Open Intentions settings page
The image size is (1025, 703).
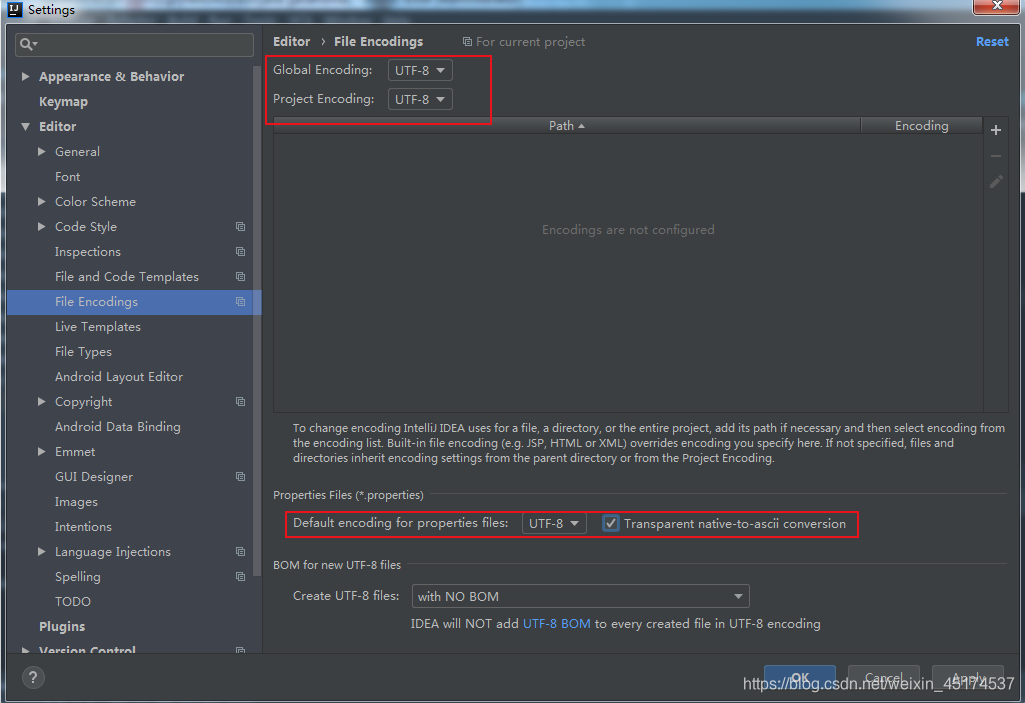[83, 526]
